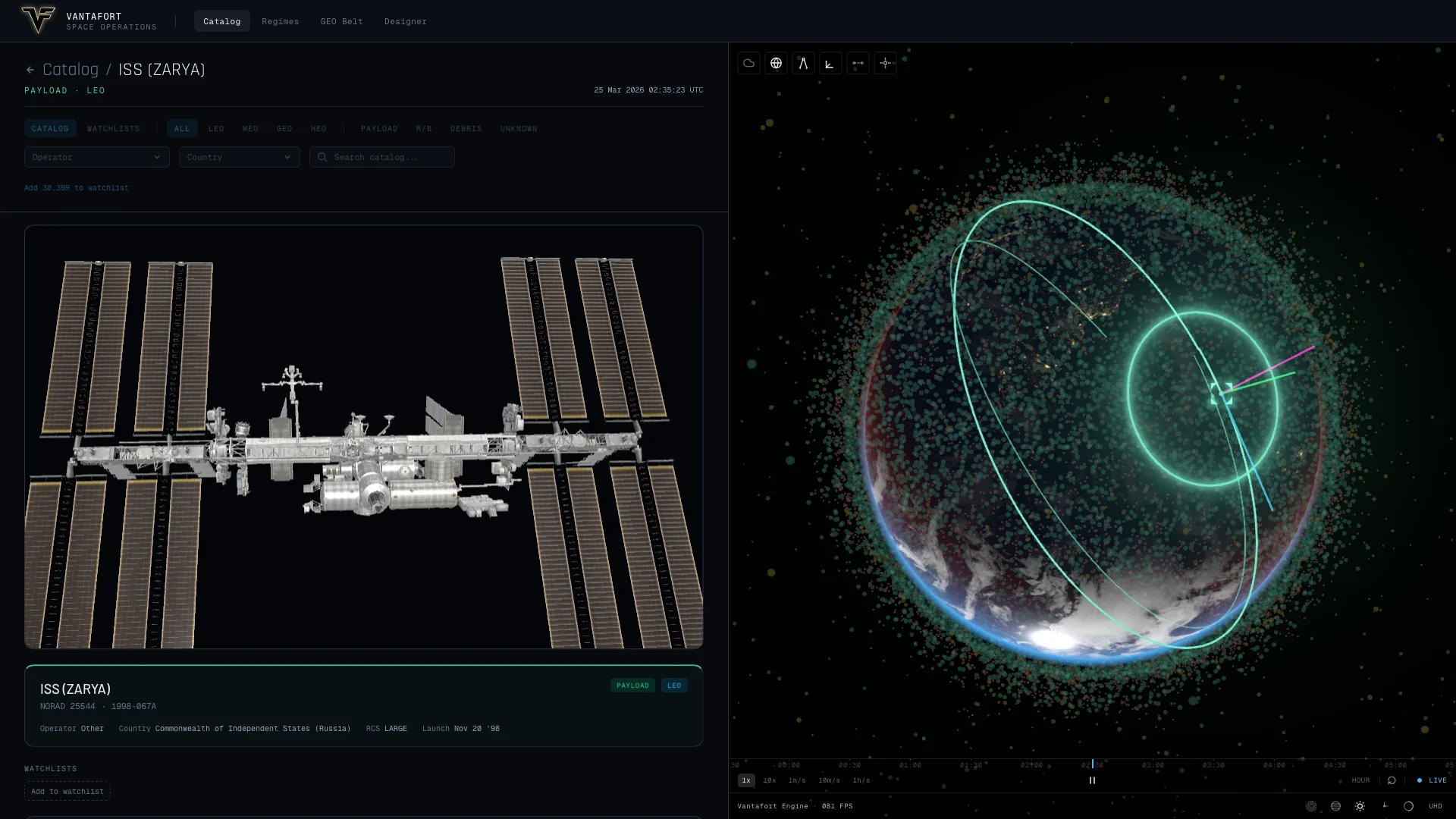Select the WATCHLISTS sub-tab
The height and width of the screenshot is (819, 1456).
point(114,128)
